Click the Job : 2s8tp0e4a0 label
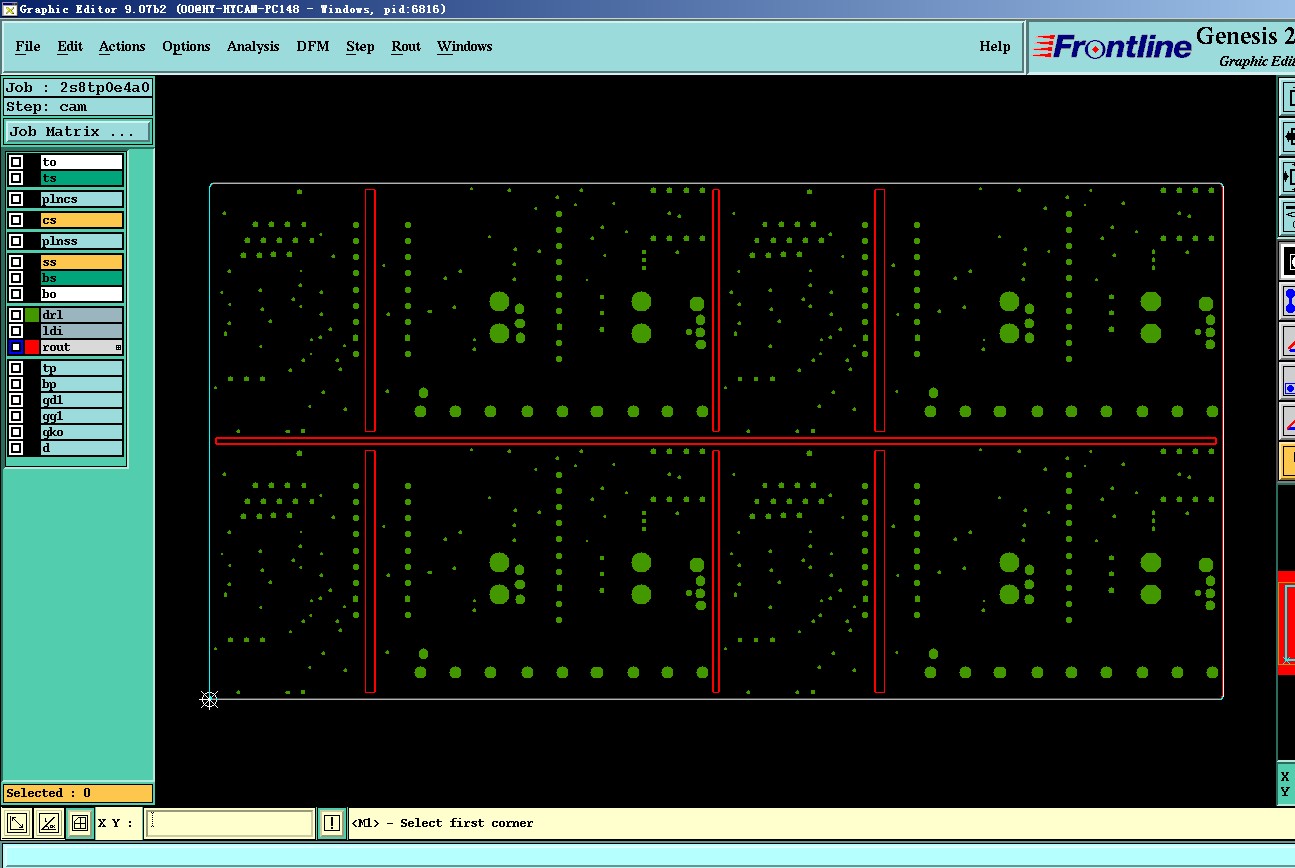Image resolution: width=1295 pixels, height=868 pixels. pyautogui.click(x=78, y=88)
